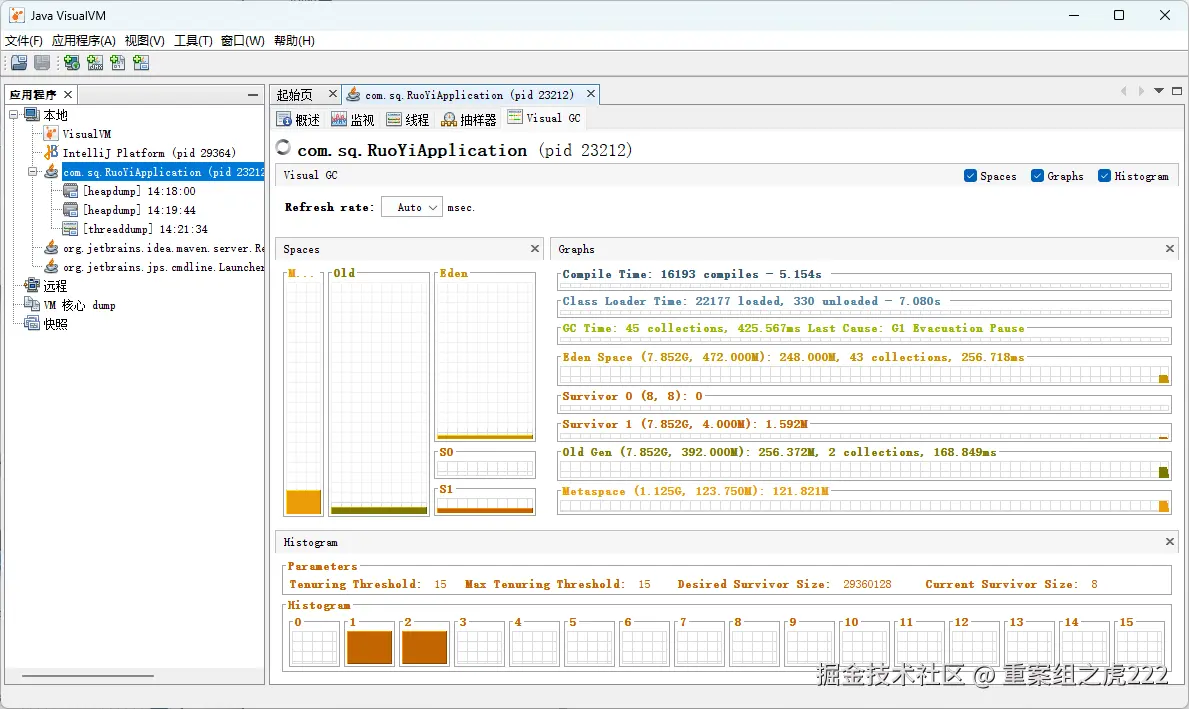Select IntelliJ Platform (pid 29364) tree row
1189x709 pixels.
[149, 152]
